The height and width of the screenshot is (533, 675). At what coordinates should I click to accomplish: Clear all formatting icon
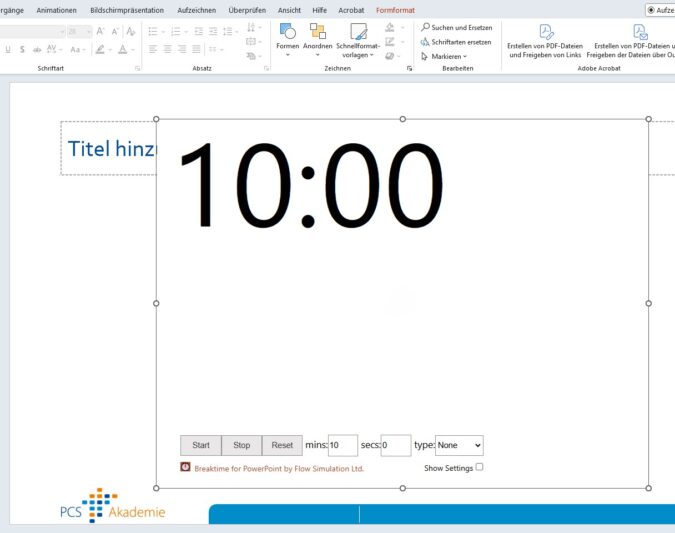[x=131, y=31]
